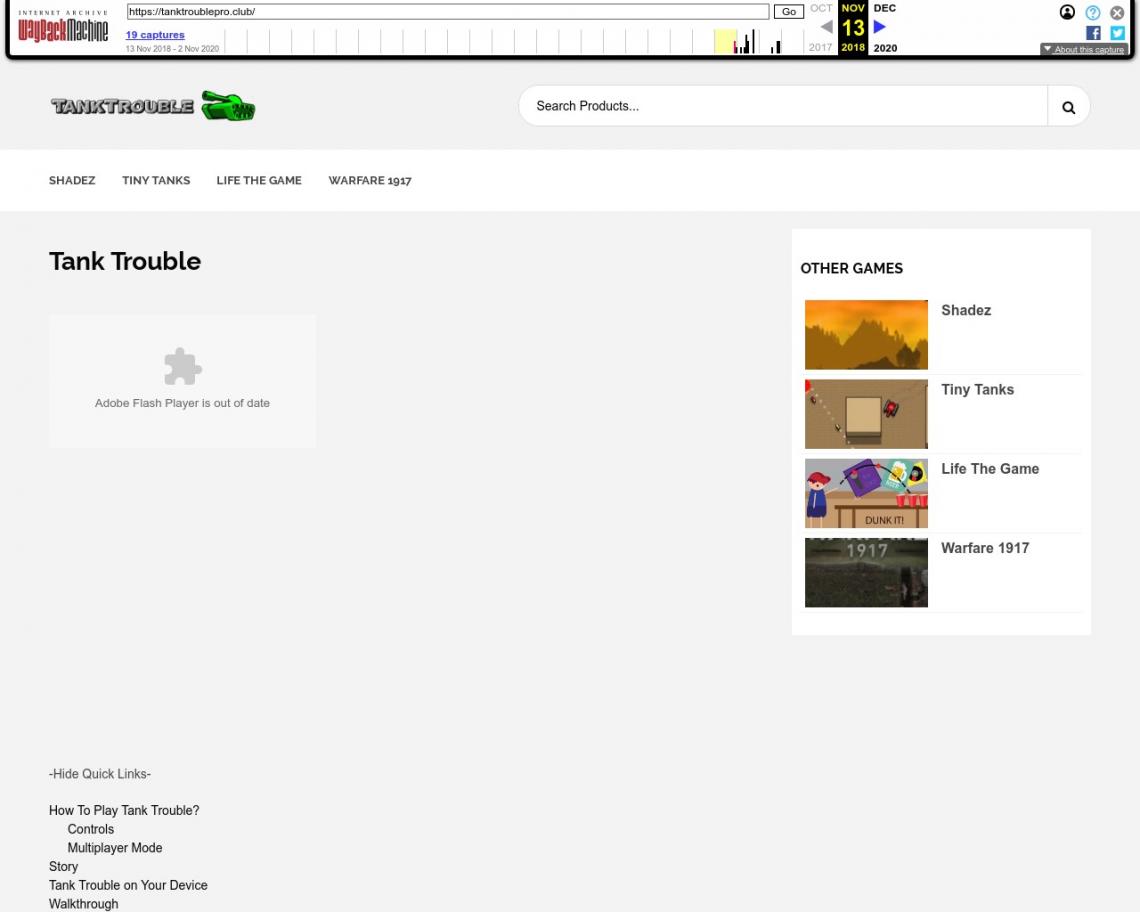The image size is (1140, 912).
Task: Expand the About this capture dropdown
Action: [x=1083, y=49]
